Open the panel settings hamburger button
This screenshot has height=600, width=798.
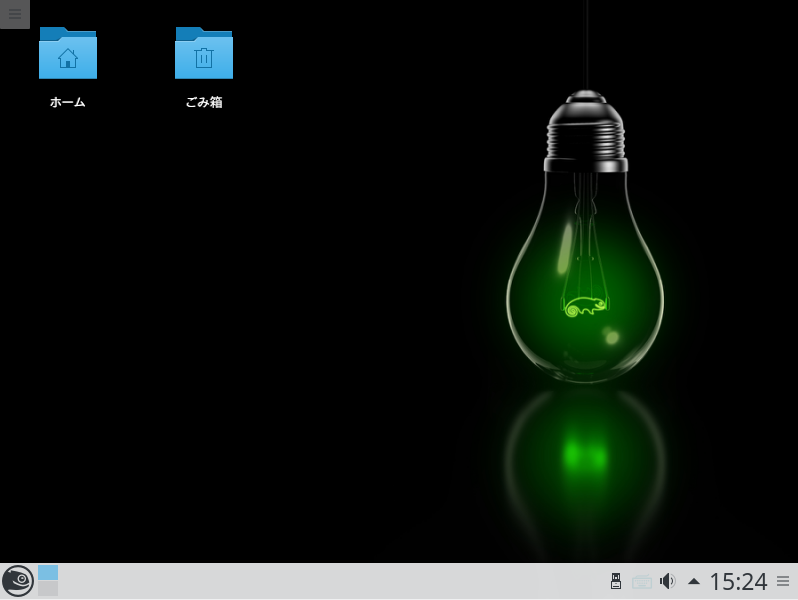tap(783, 581)
